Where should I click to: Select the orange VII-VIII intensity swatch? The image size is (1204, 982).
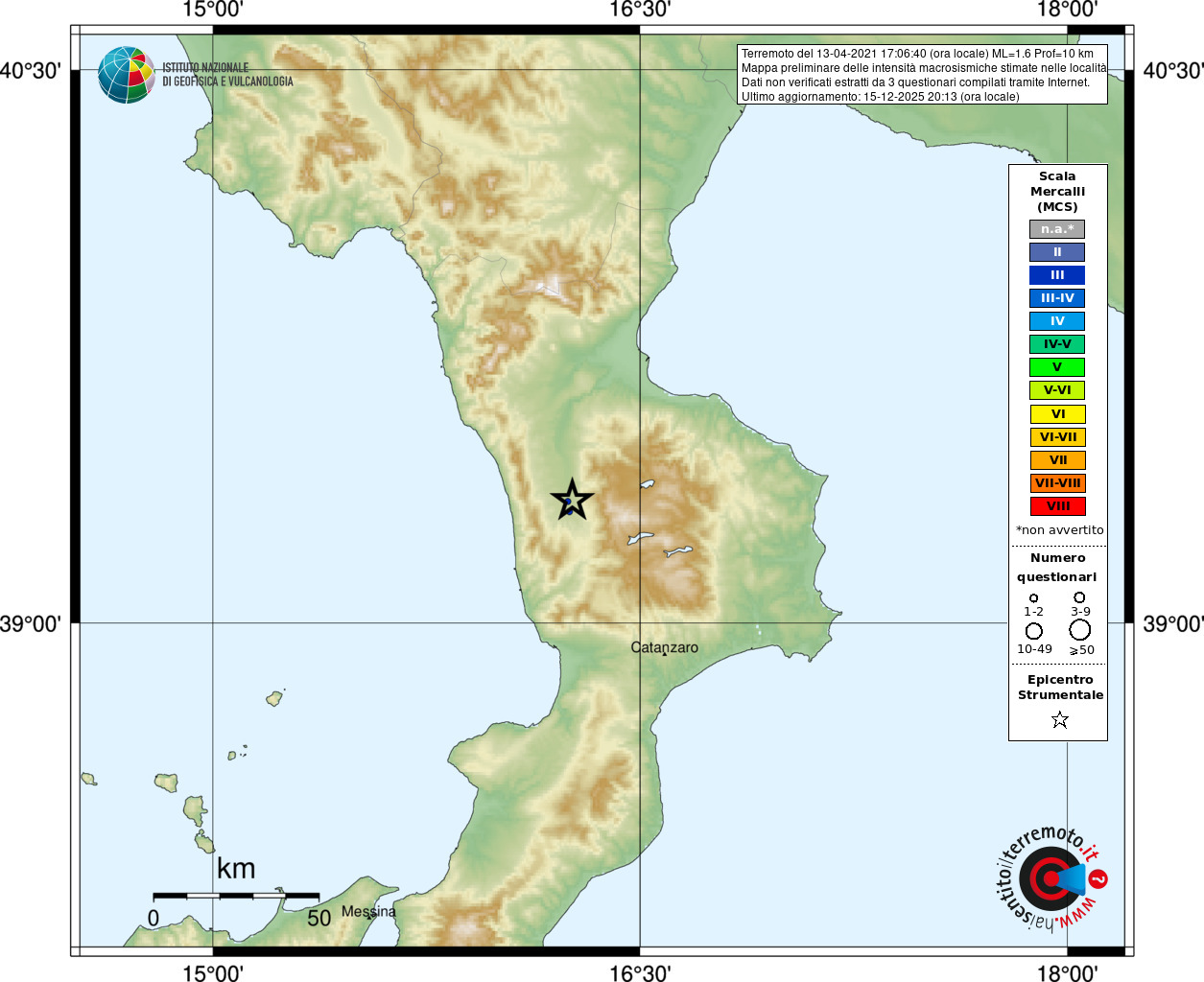[1057, 483]
